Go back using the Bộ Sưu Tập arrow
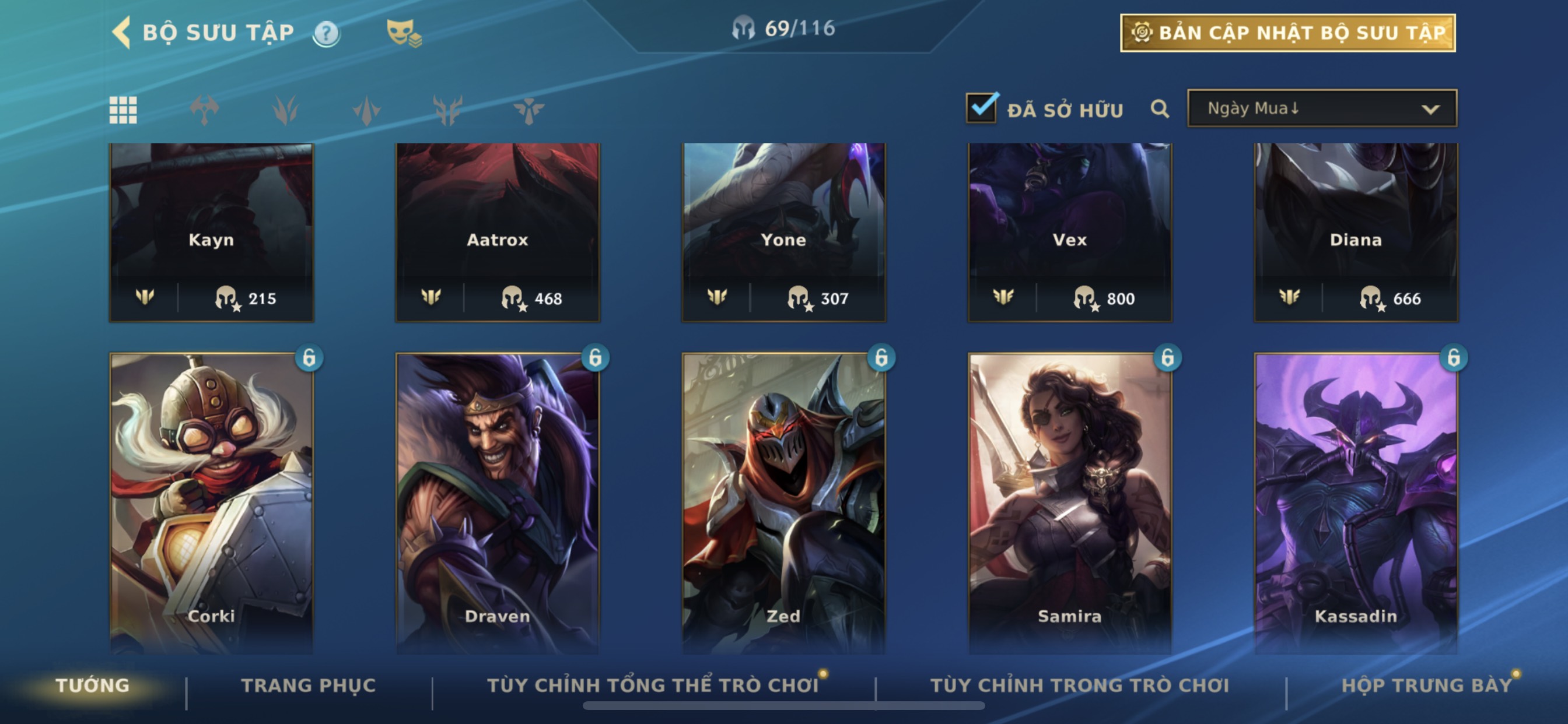 (x=122, y=32)
